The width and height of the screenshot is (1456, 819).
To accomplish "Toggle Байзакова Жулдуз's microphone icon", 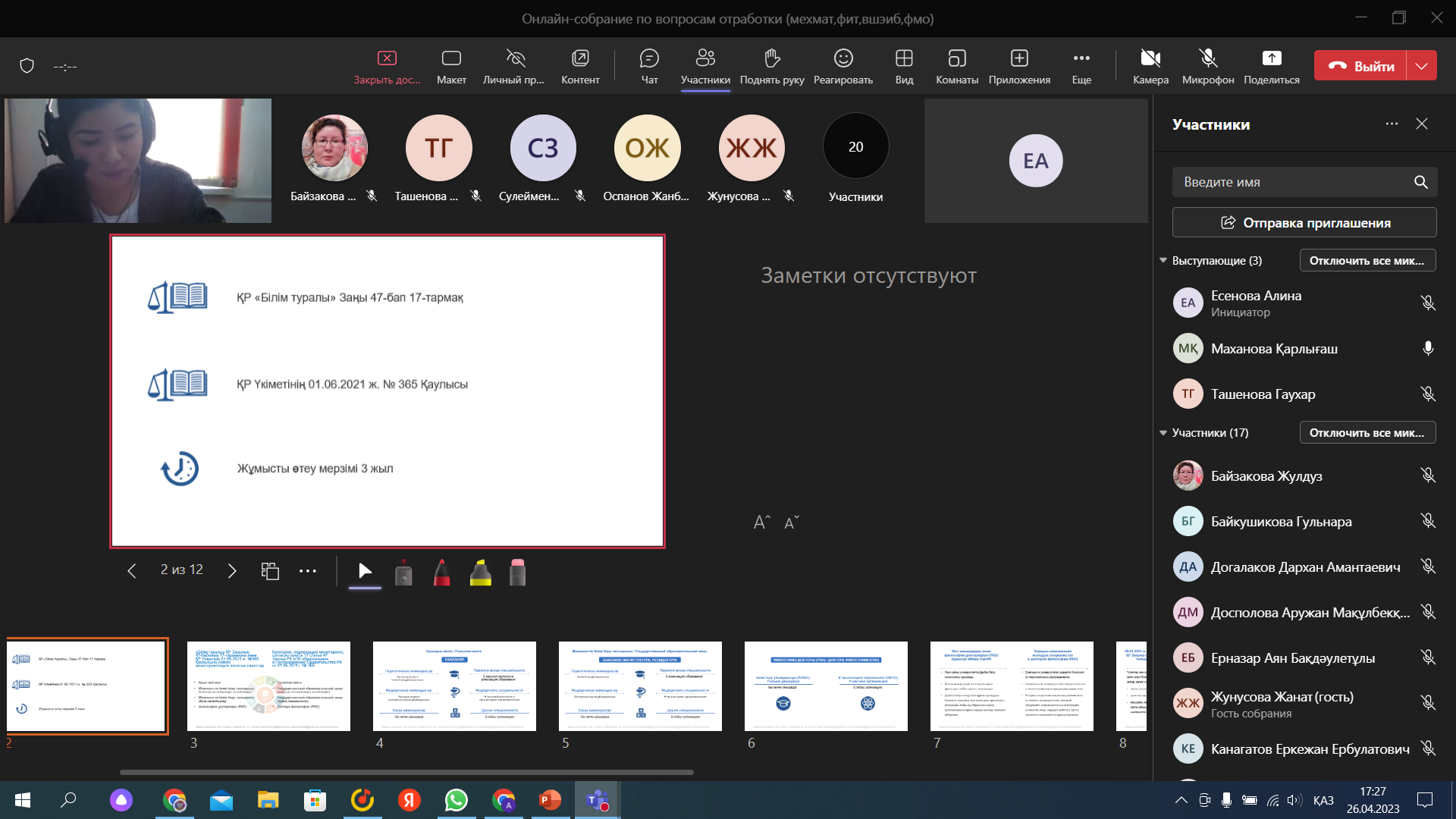I will pyautogui.click(x=1428, y=475).
